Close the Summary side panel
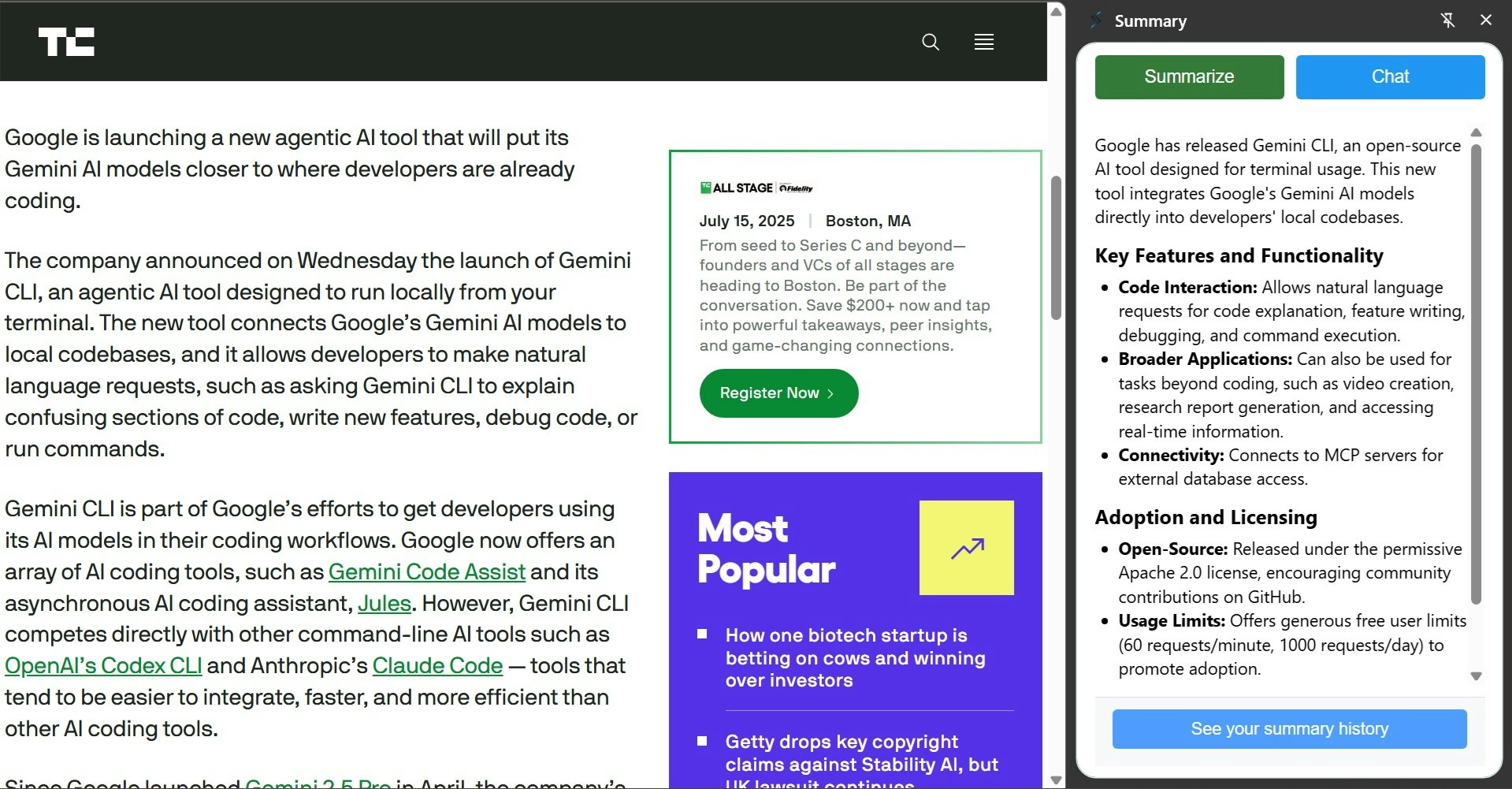The image size is (1512, 789). (x=1486, y=20)
